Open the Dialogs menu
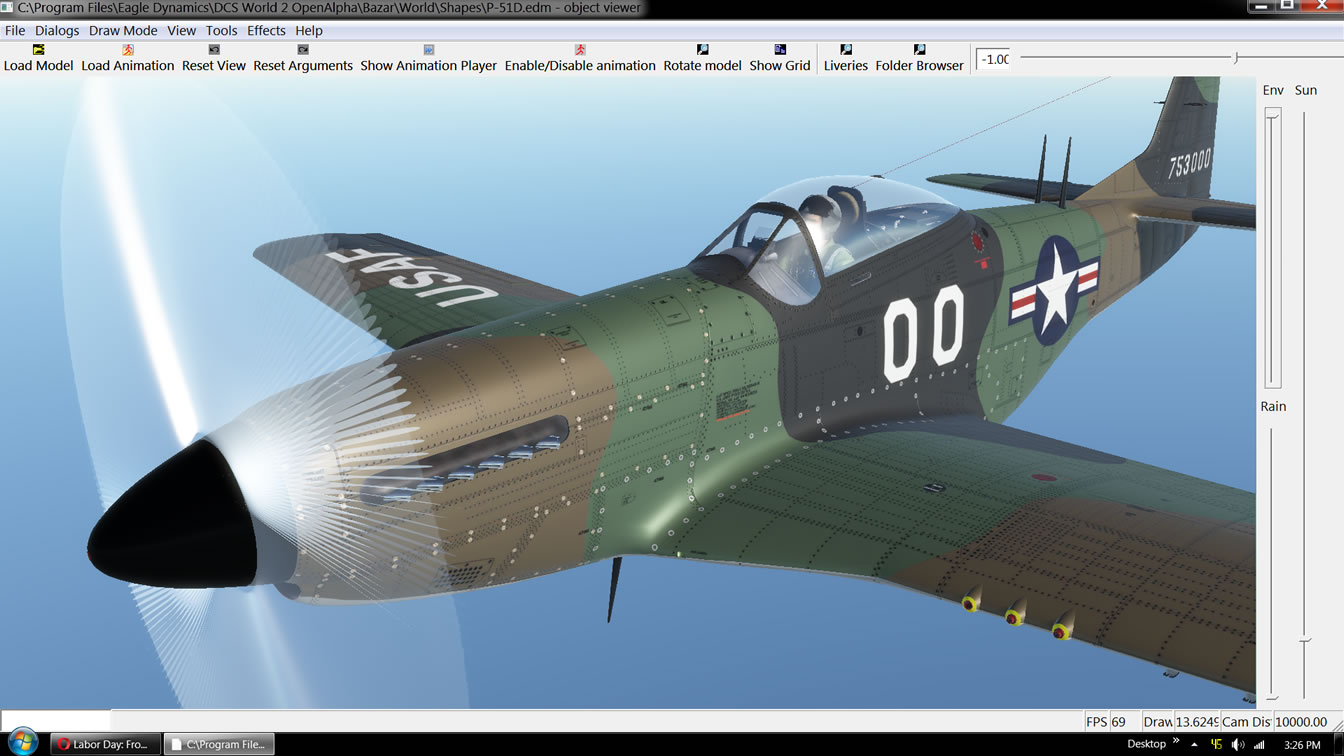 [57, 30]
